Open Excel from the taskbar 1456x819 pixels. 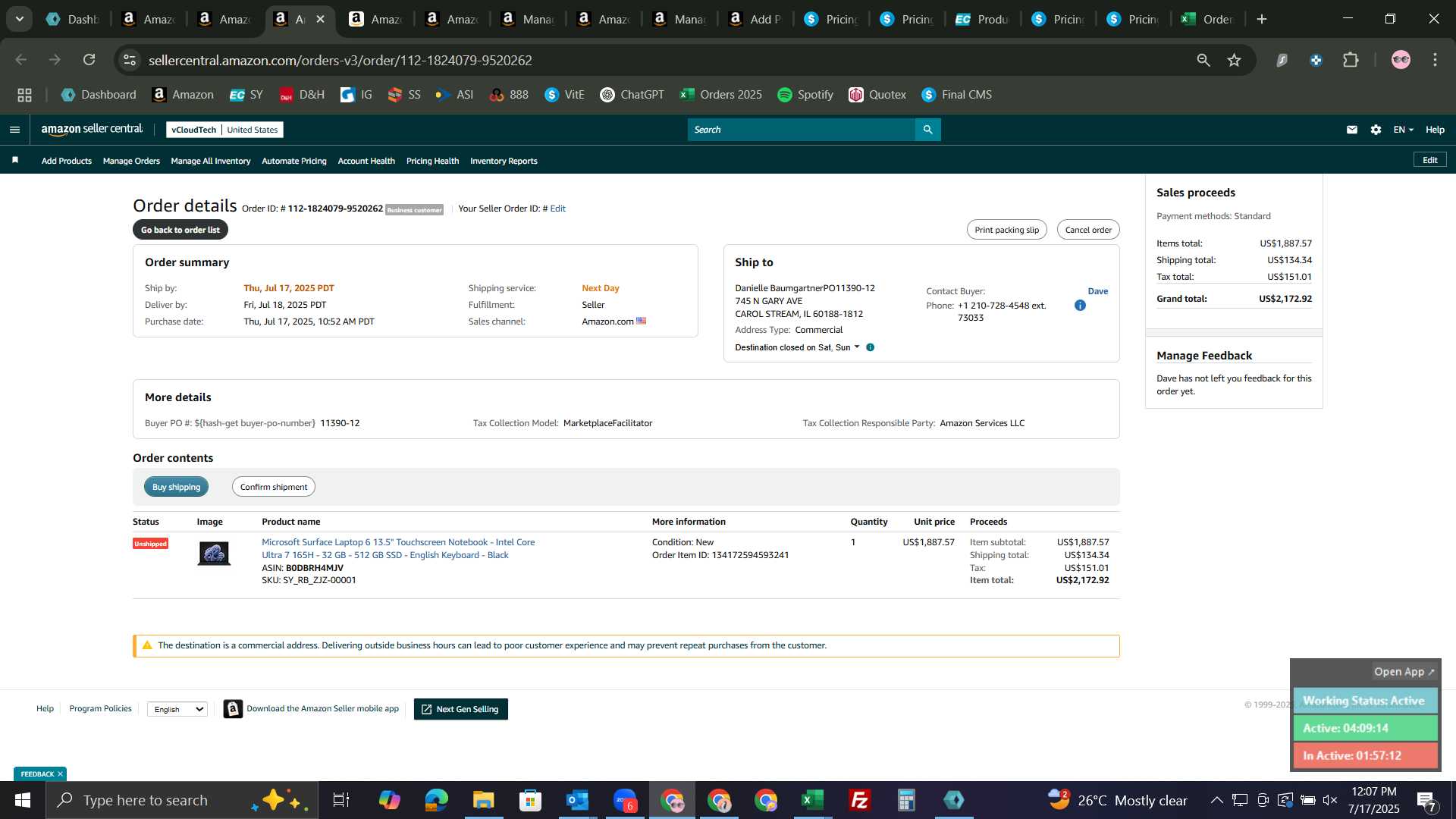(x=813, y=800)
